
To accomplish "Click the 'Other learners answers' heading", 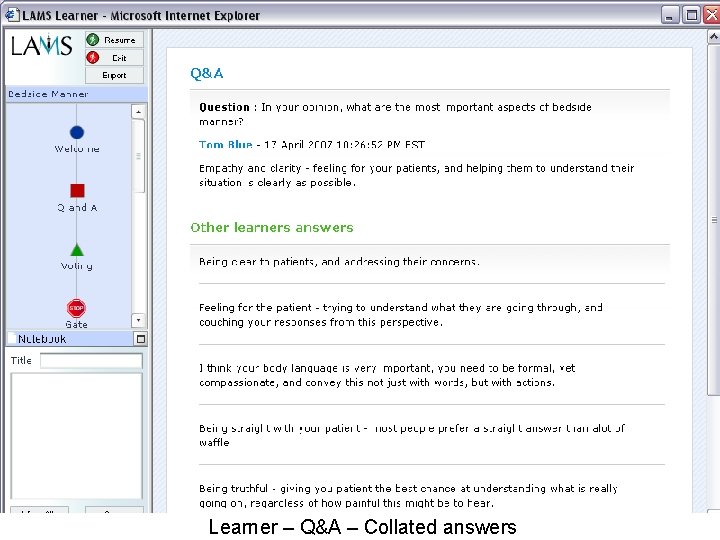I will point(272,227).
